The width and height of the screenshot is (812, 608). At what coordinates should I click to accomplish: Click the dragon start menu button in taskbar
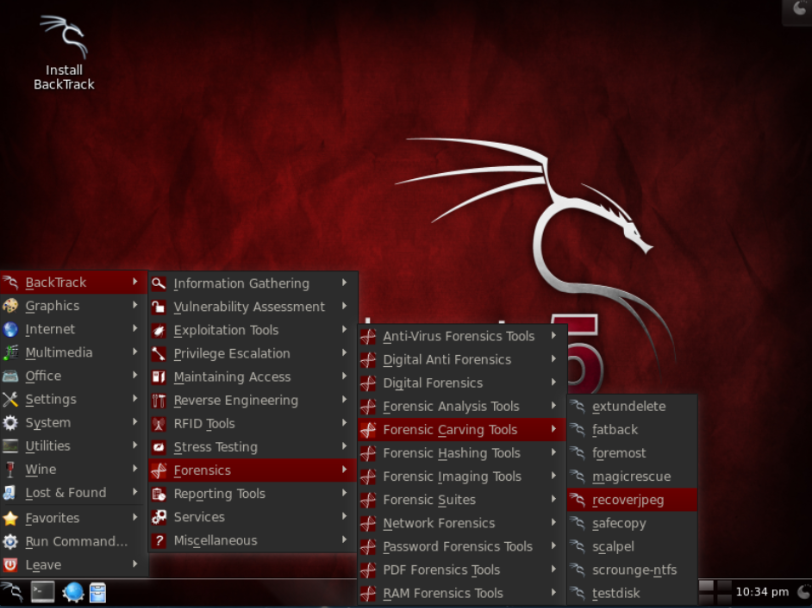pos(12,592)
